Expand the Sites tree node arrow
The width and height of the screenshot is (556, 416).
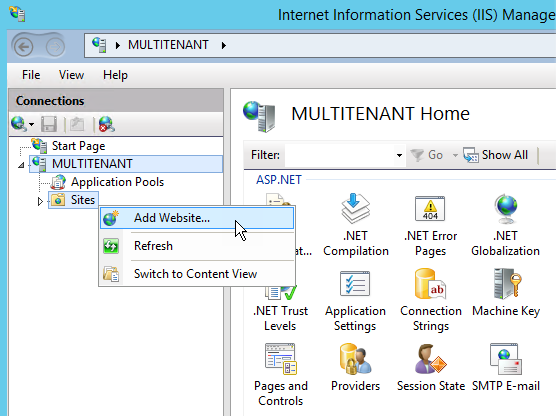40,201
